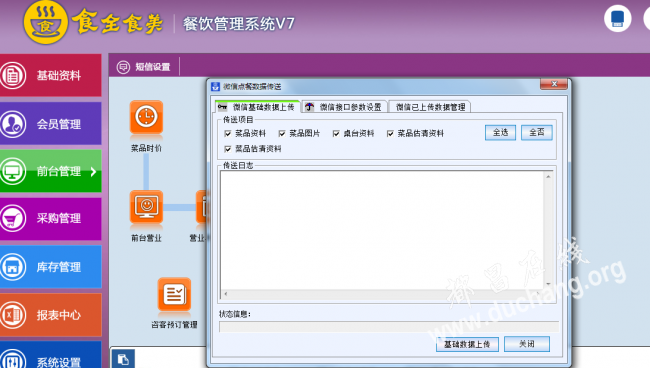650x368 pixels.
Task: Select 前台管理 sidebar item
Action: coord(51,171)
